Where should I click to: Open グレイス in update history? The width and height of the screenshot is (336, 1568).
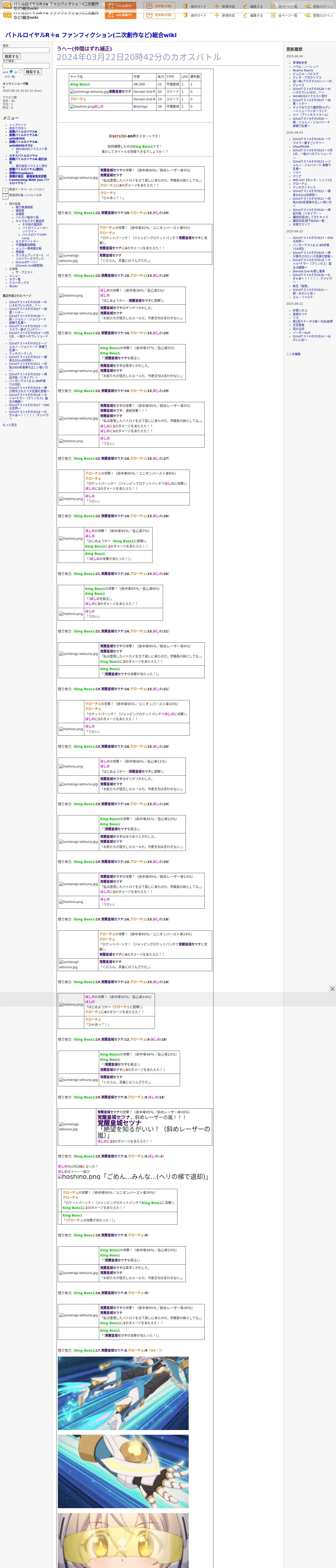pyautogui.click(x=298, y=85)
